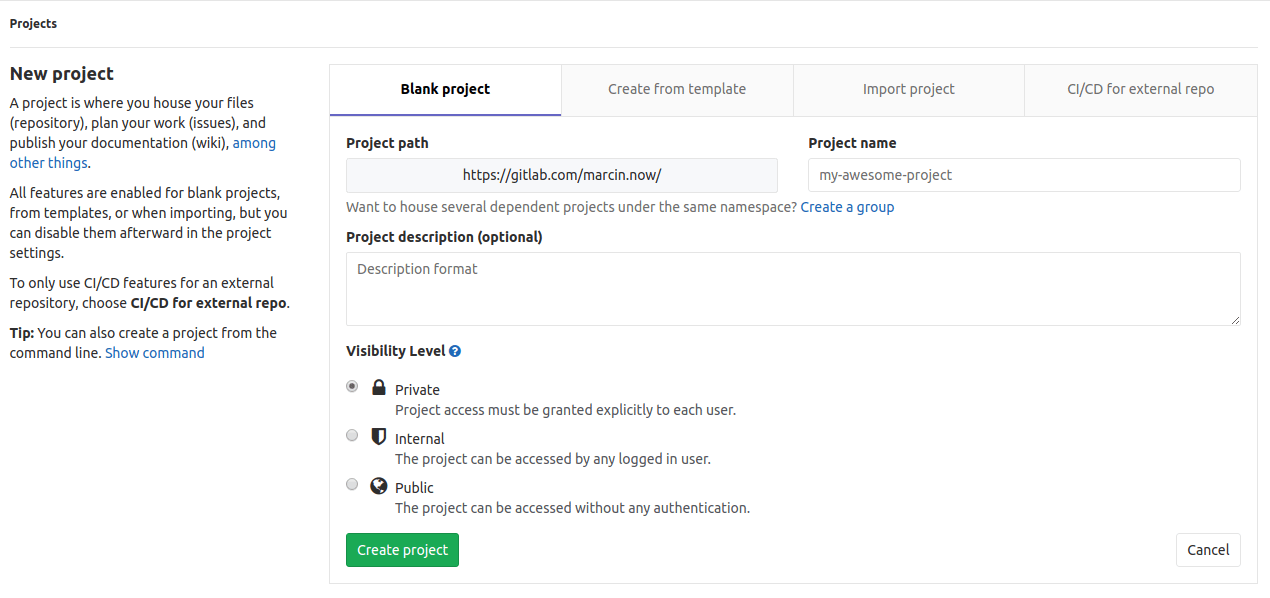The image size is (1270, 598).
Task: Click the Cancel button
Action: [1208, 550]
